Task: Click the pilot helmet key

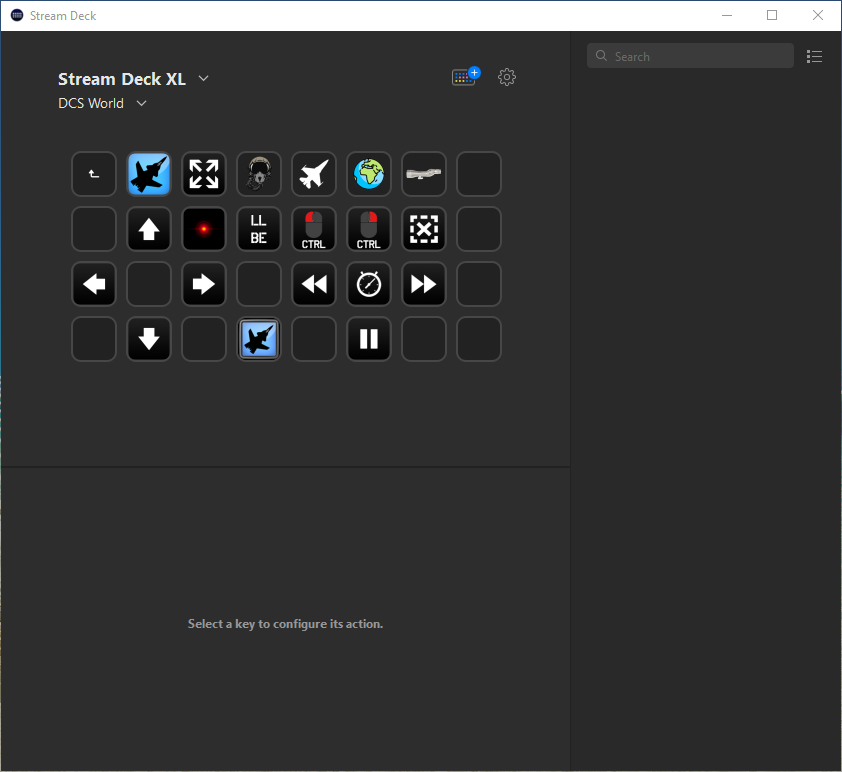Action: 259,174
